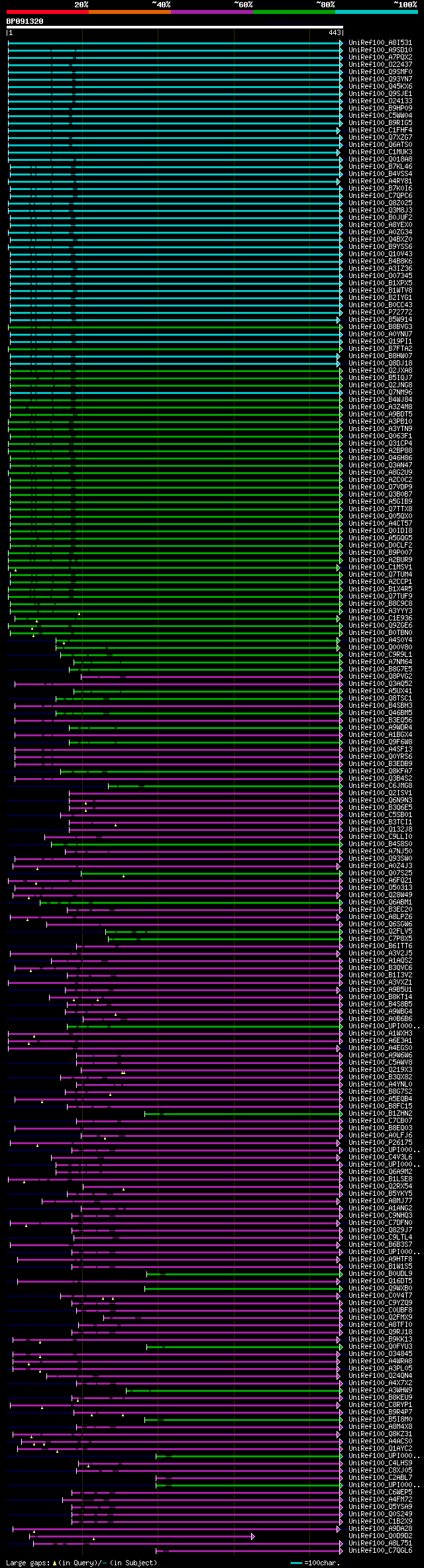The height and width of the screenshot is (1568, 424).
Task: Click the purple ~60% identity legend segment
Action: (x=211, y=12)
